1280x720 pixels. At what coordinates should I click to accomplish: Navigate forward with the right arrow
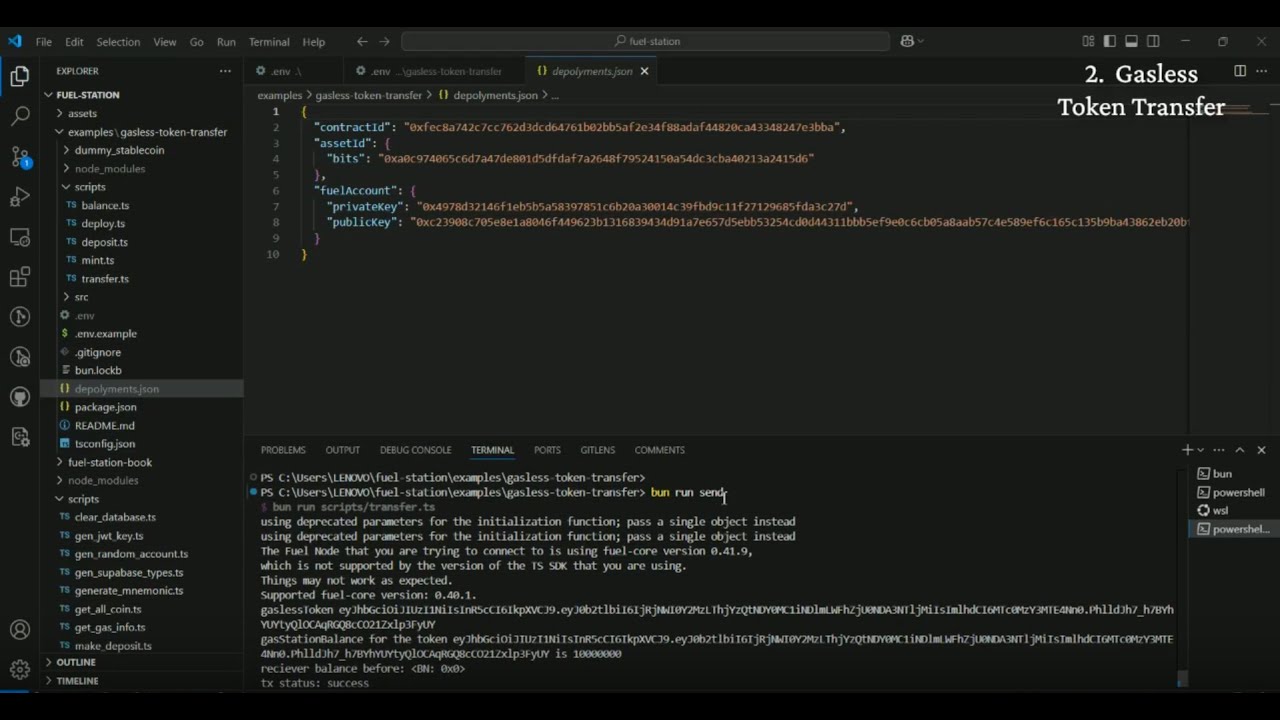tap(385, 41)
